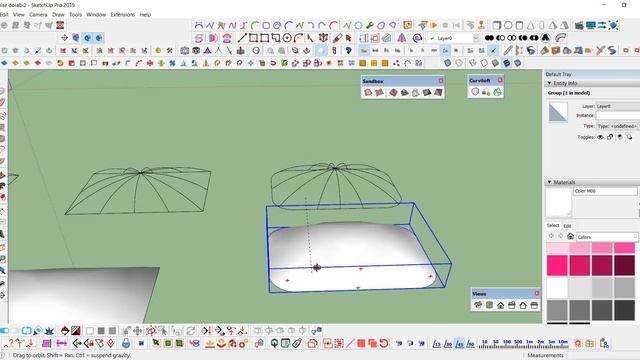Click the blue padlock icon in bottom toolbar
Screen dimensions: 640x360
pyautogui.click(x=126, y=343)
